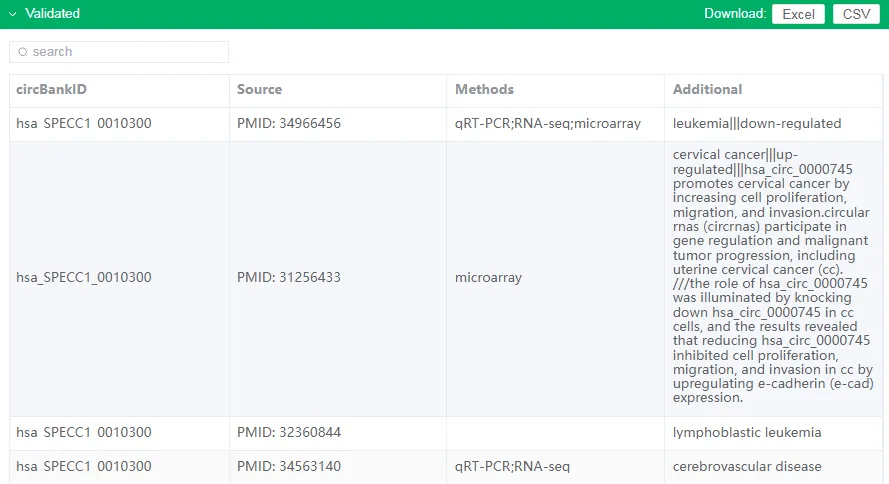Viewport: 889px width, 484px height.
Task: Collapse the Validated section chevron
Action: pos(12,14)
